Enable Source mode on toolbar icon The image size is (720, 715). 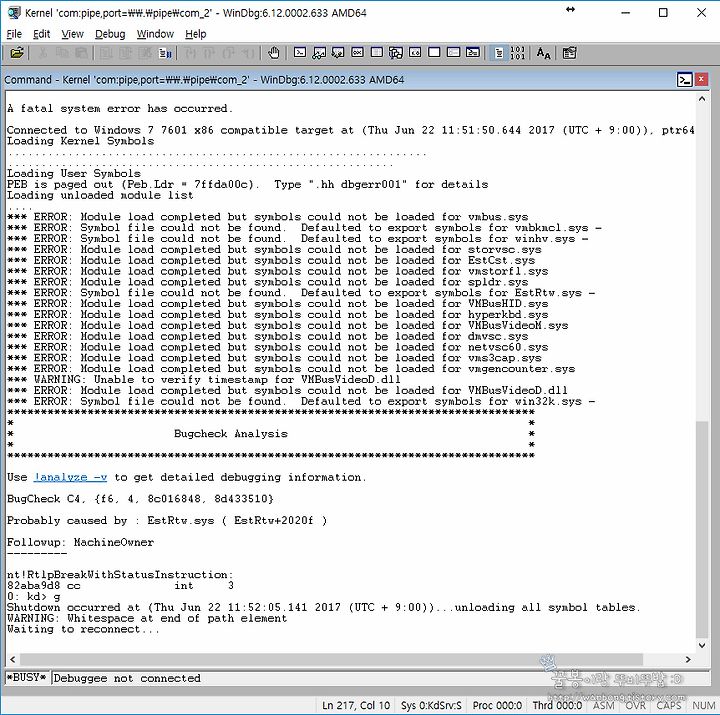click(499, 53)
